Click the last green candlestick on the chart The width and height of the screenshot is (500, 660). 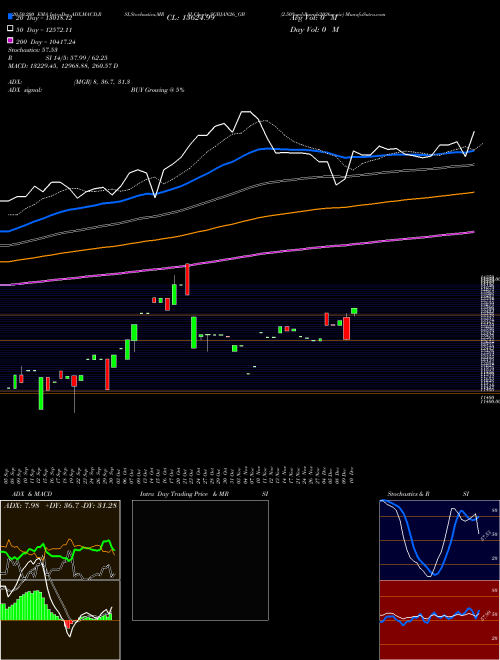354,311
